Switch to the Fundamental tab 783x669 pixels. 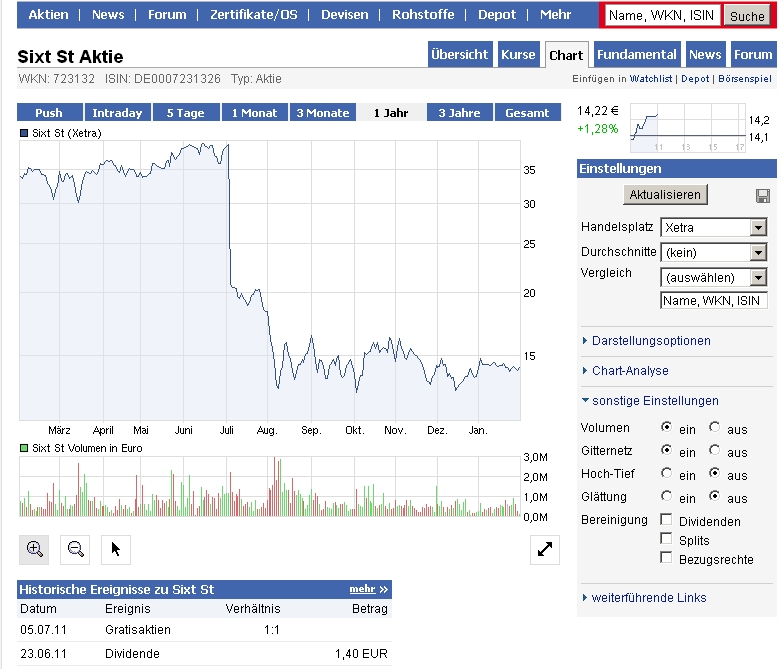(x=637, y=54)
